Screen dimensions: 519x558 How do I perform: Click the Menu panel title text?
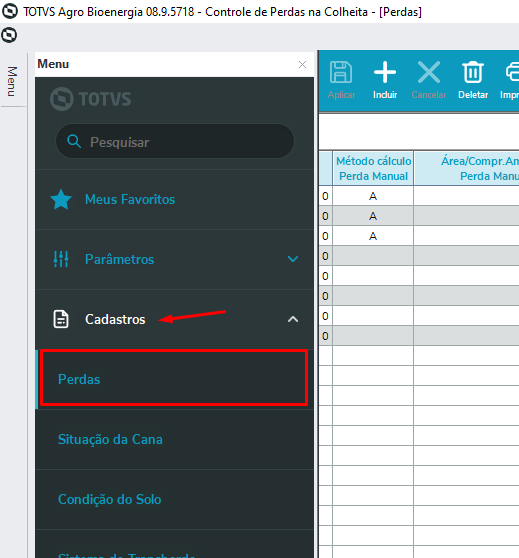[53, 64]
